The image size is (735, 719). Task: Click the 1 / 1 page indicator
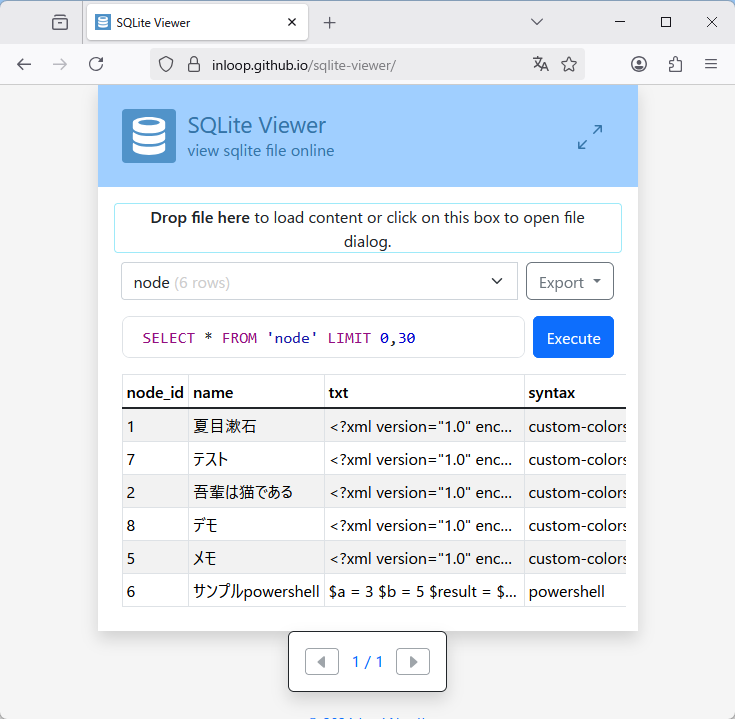click(368, 662)
